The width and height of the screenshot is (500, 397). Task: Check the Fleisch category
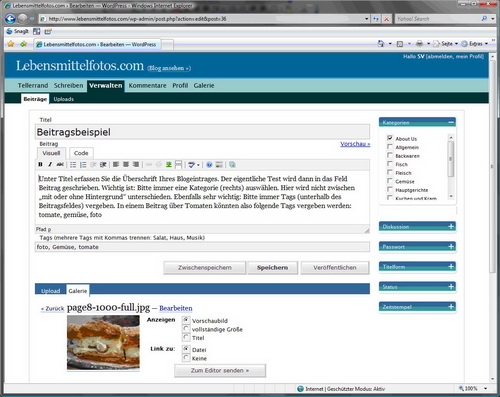click(390, 172)
